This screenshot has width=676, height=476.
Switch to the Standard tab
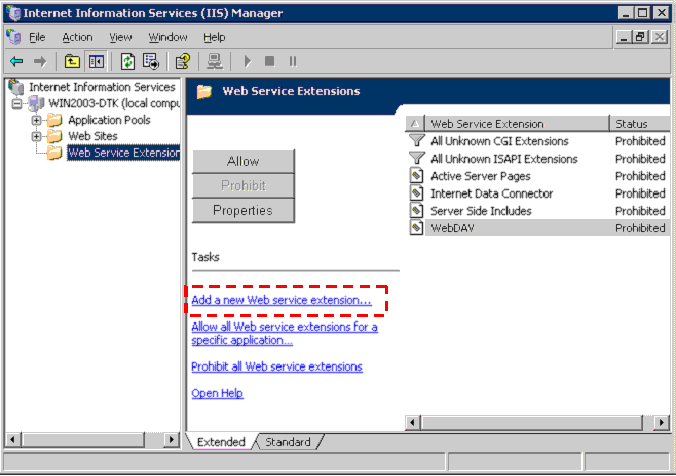[x=288, y=442]
